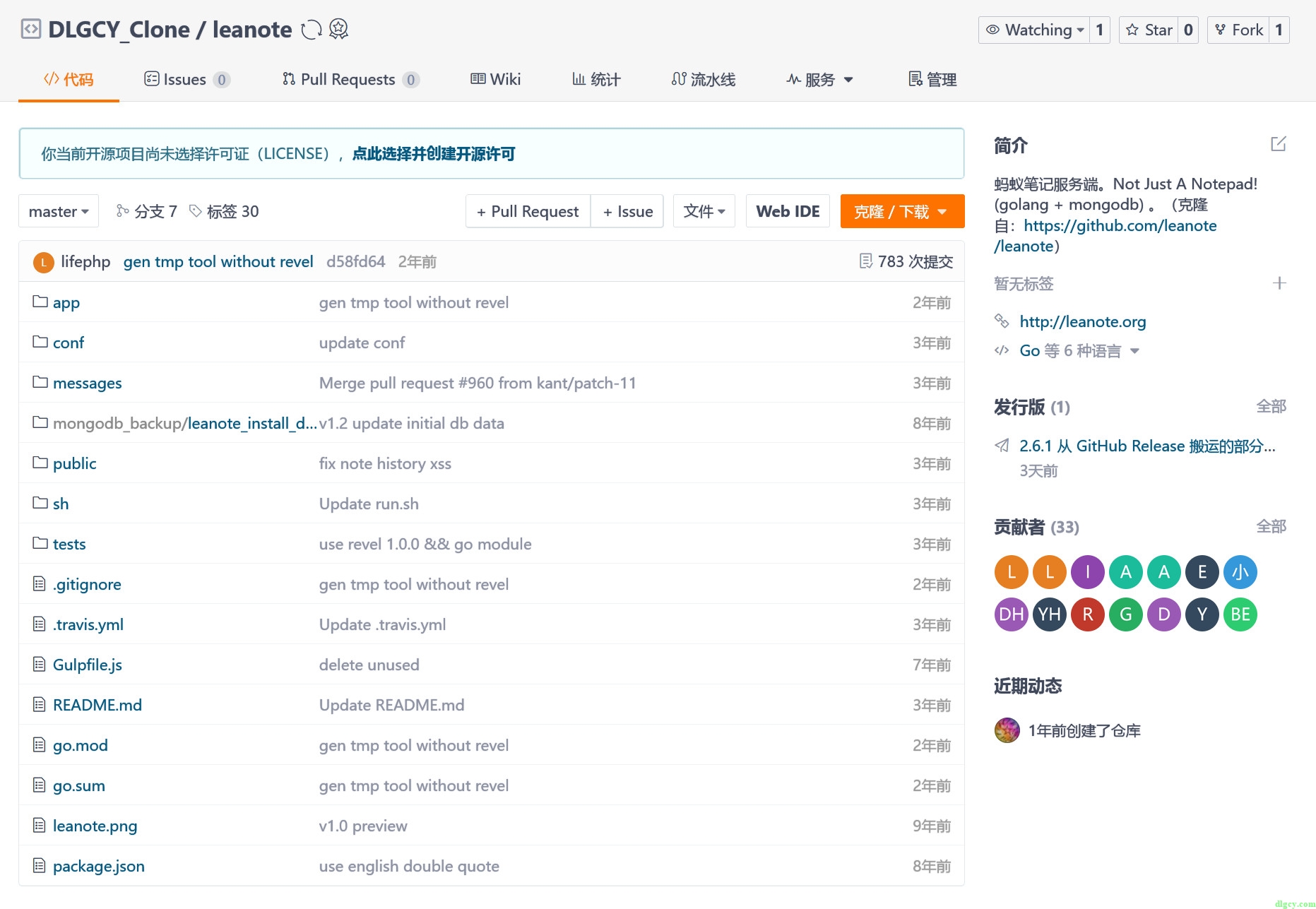Open the http://leanote.org link
This screenshot has height=909, width=1316.
(1082, 322)
